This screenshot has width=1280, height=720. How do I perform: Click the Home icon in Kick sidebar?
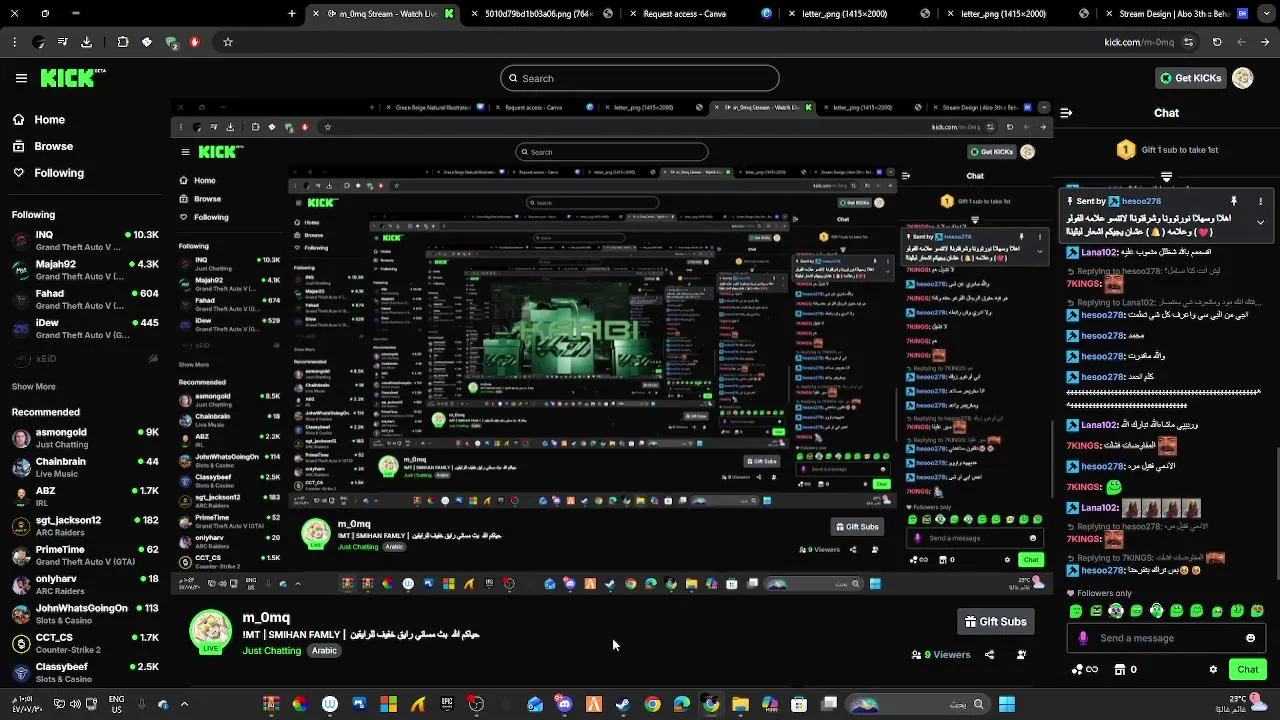point(19,119)
